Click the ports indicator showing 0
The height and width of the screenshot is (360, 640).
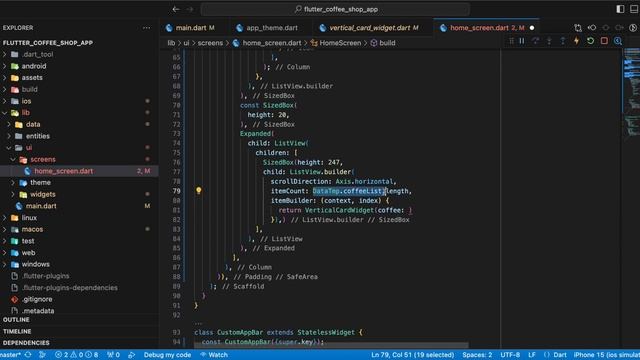pyautogui.click(x=113, y=355)
